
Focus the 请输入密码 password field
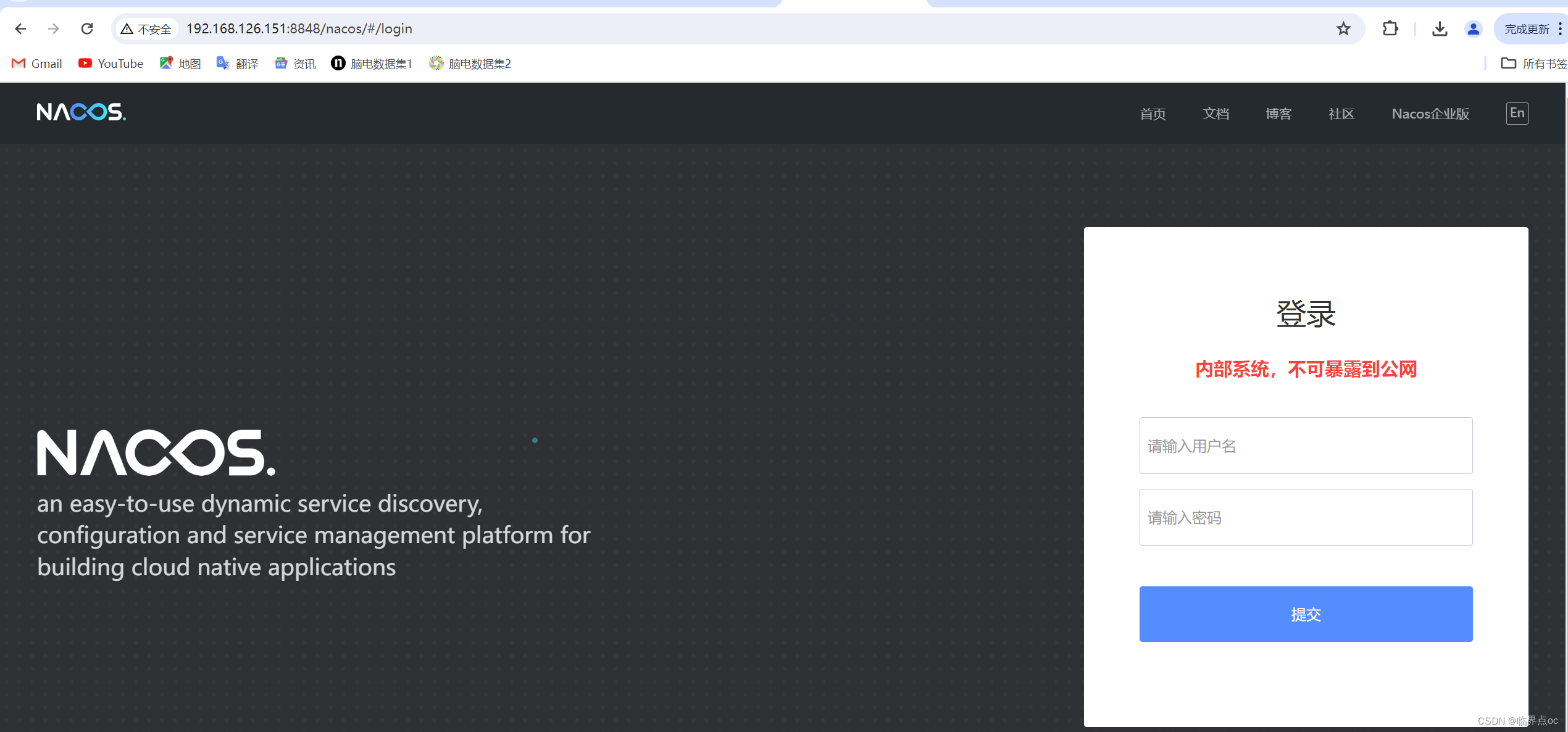click(x=1306, y=517)
